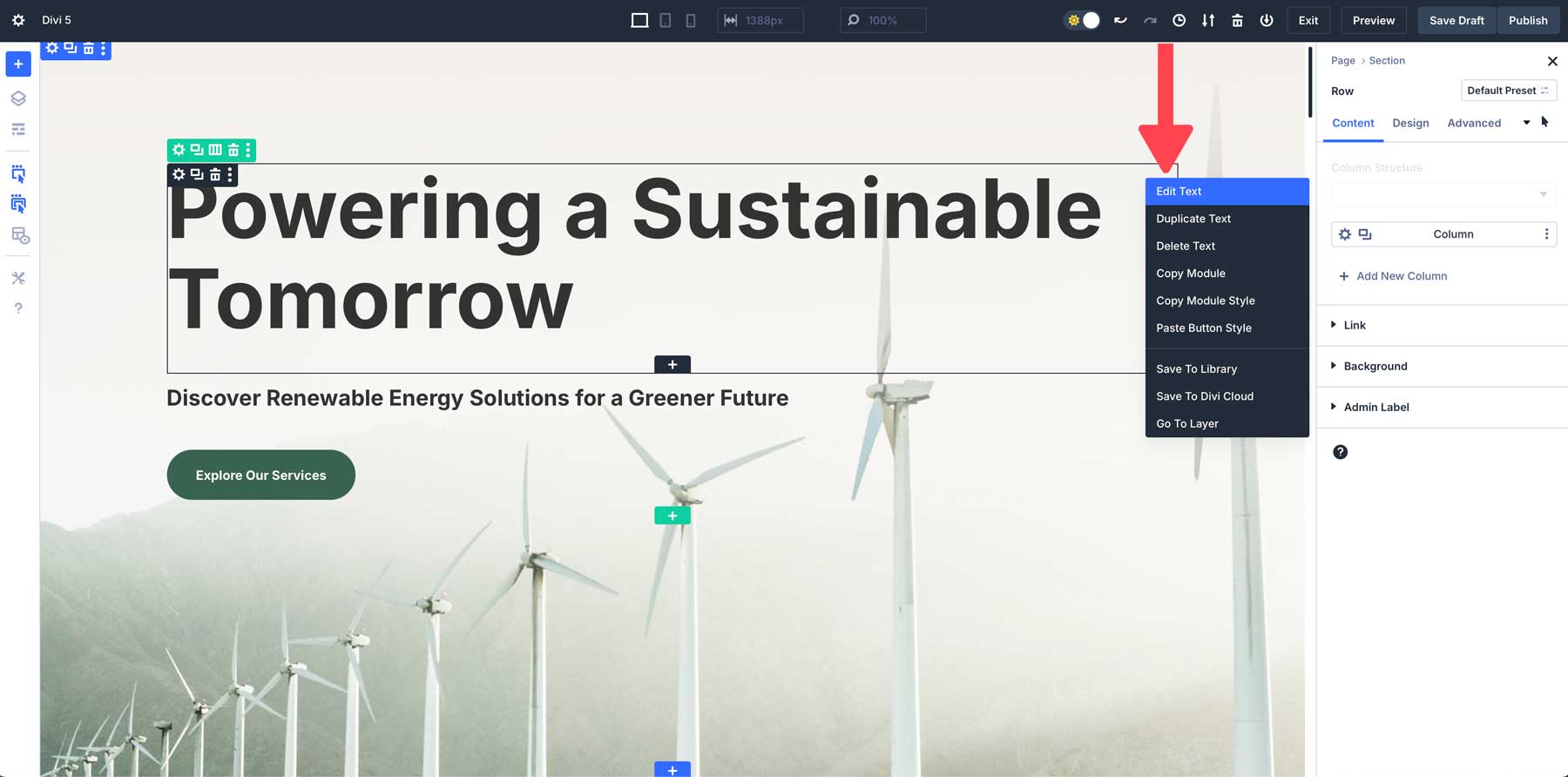Open module more options on dark toolbar
The width and height of the screenshot is (1568, 777).
tap(230, 174)
